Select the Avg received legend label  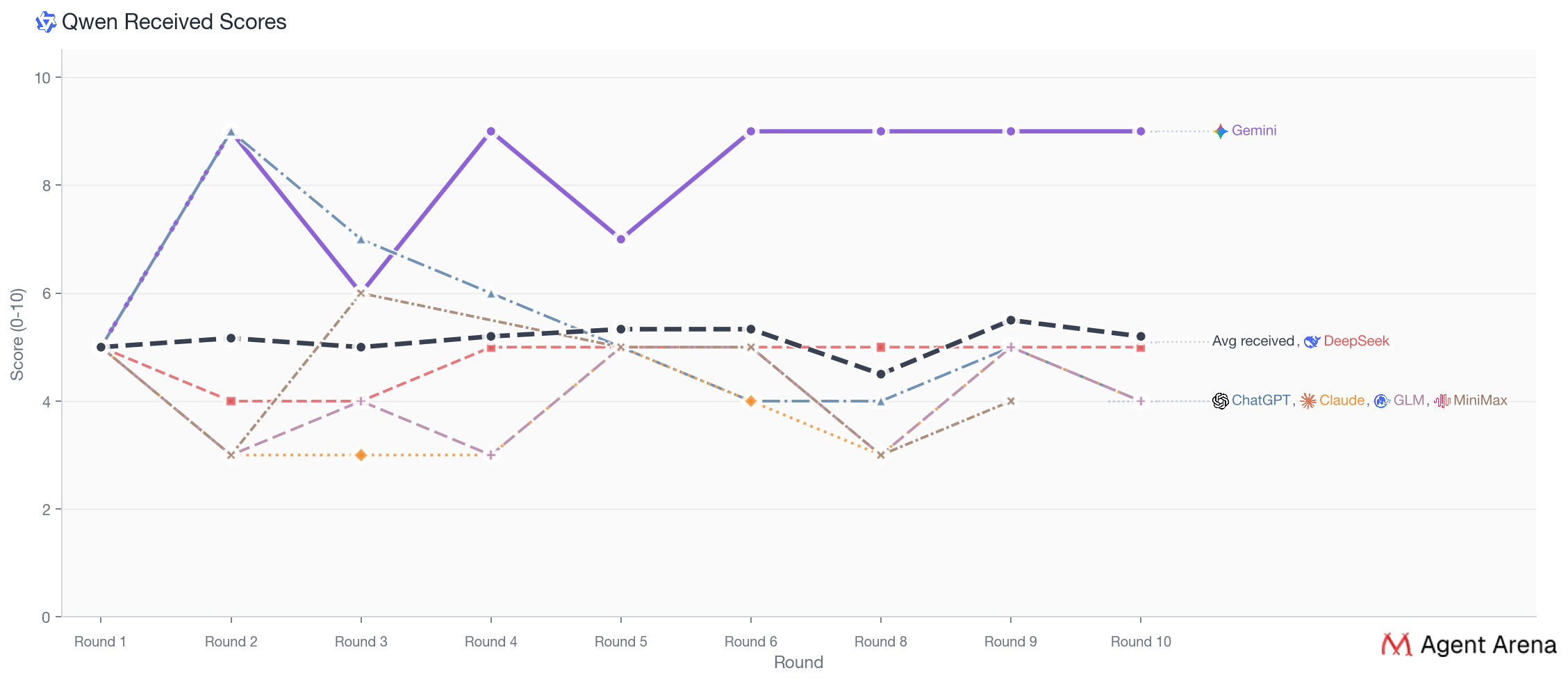pos(1253,341)
